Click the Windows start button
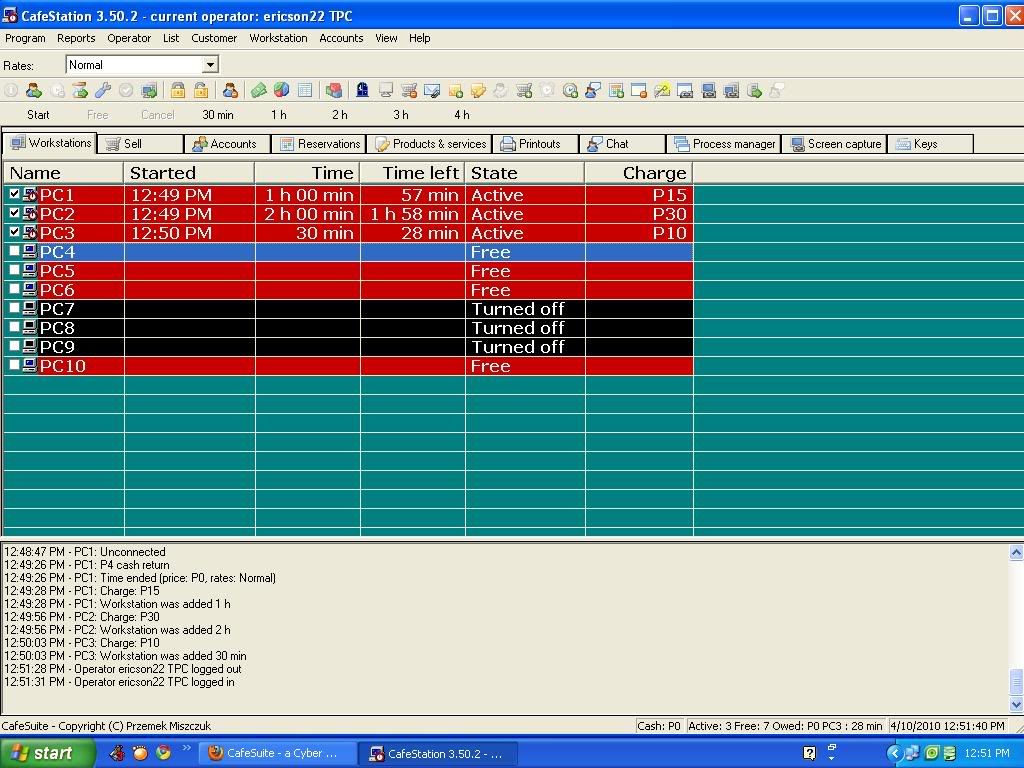1024x768 pixels. [x=47, y=753]
